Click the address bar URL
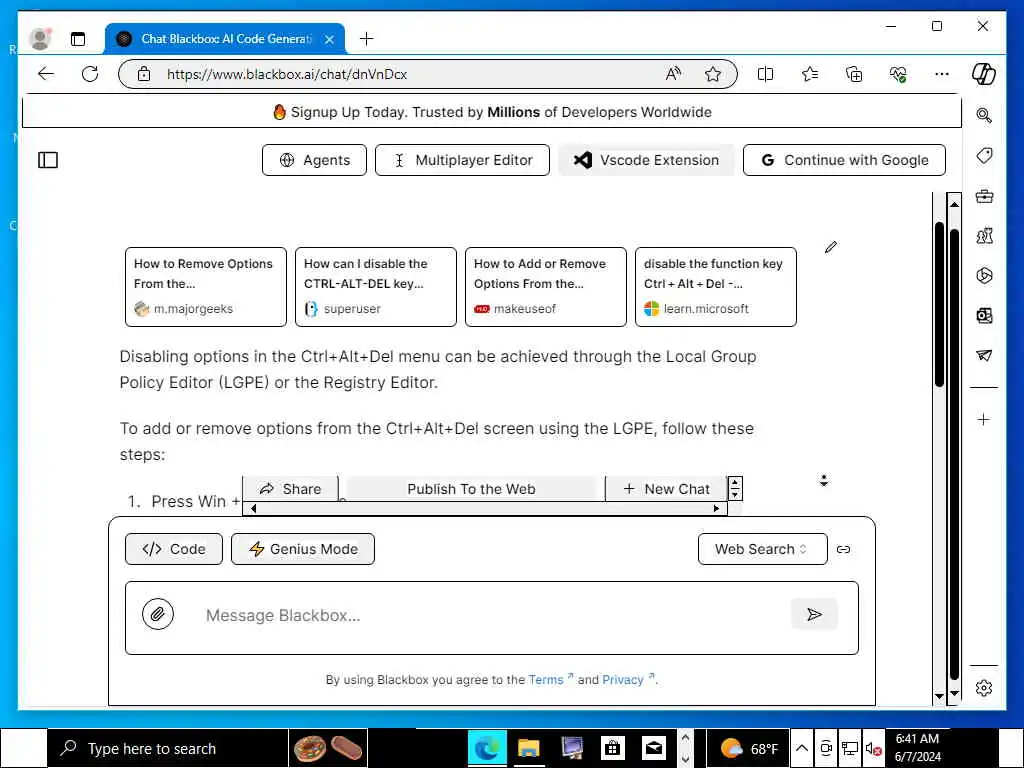1024x768 pixels. click(x=287, y=74)
